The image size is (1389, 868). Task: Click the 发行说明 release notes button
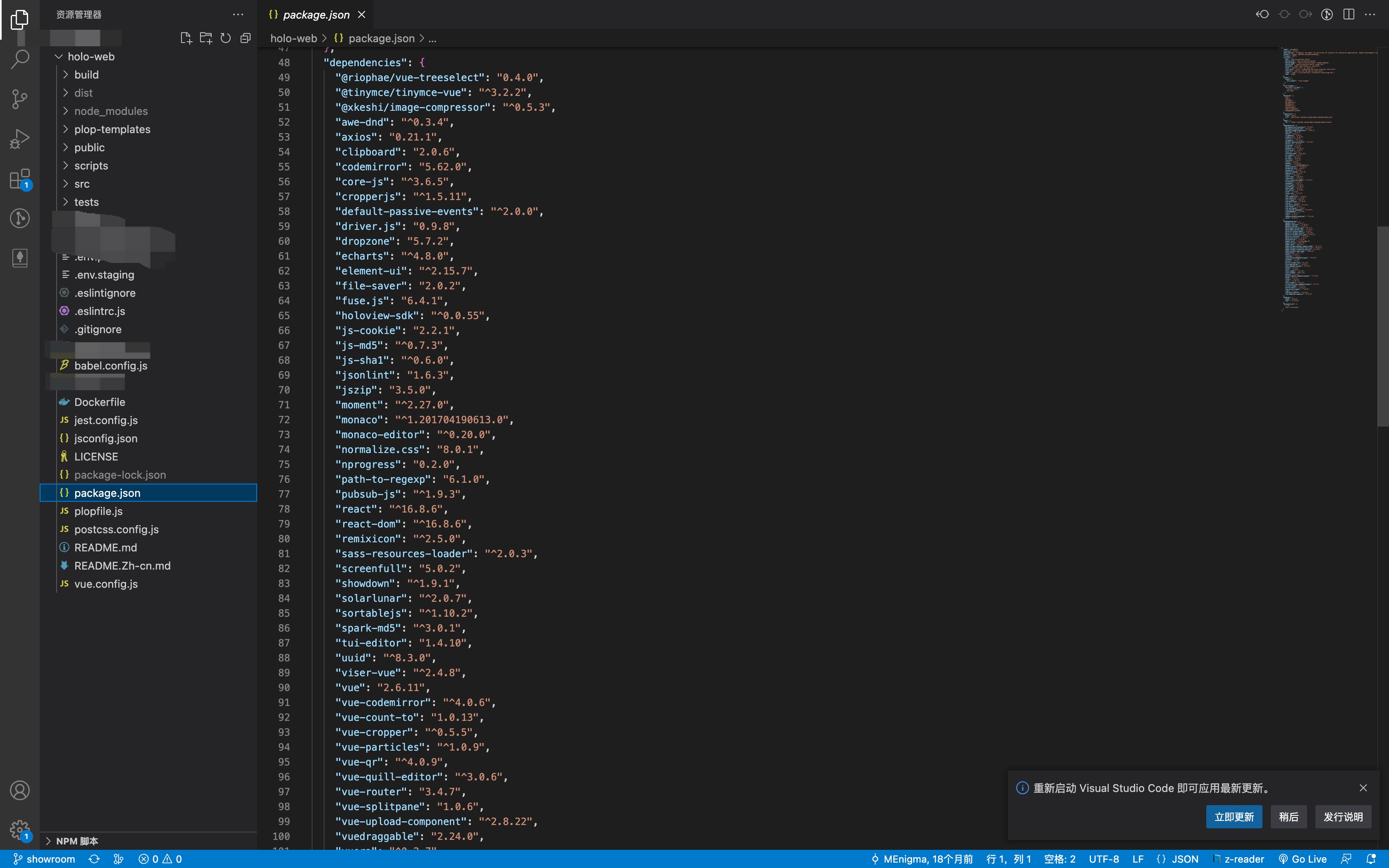point(1343,817)
